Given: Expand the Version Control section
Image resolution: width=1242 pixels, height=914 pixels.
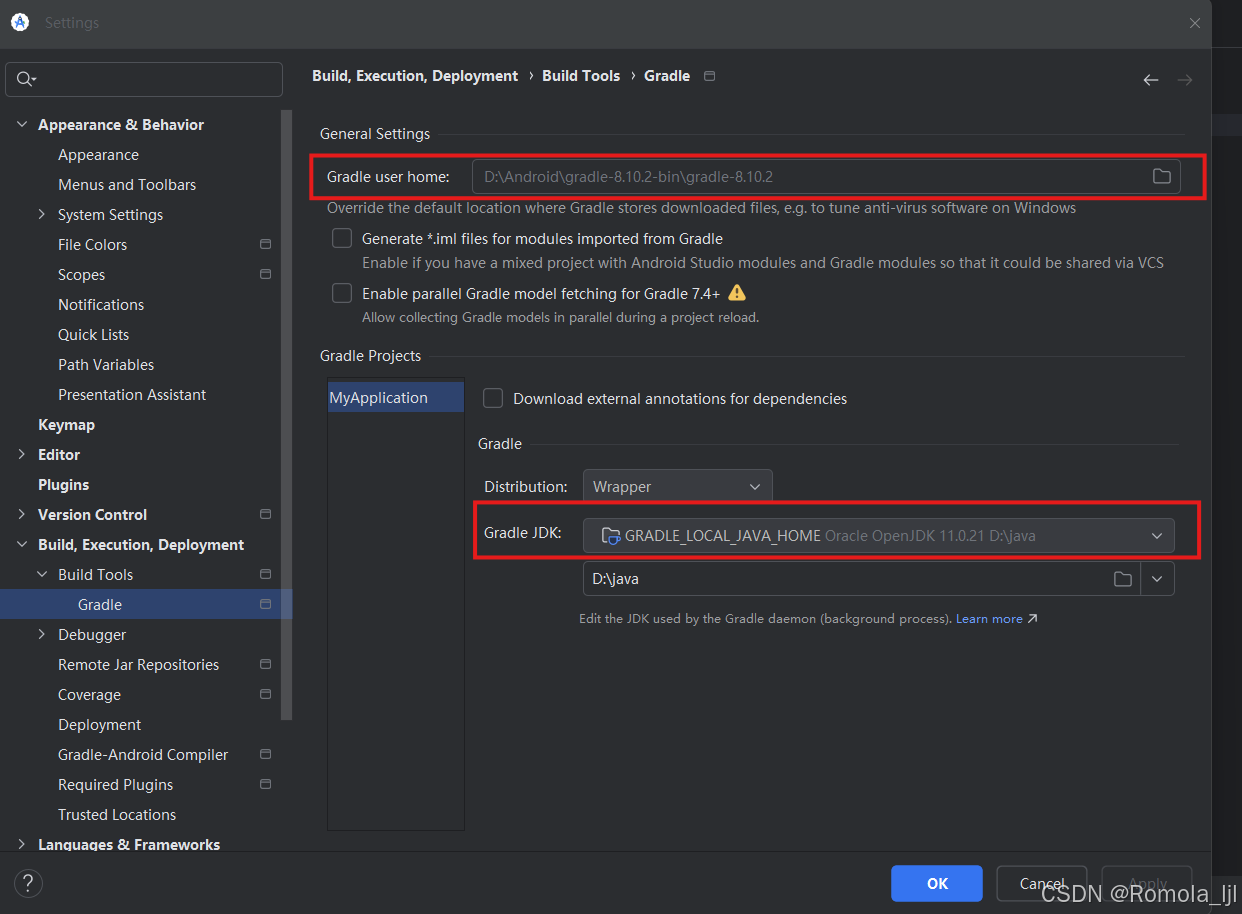Looking at the screenshot, I should [22, 515].
